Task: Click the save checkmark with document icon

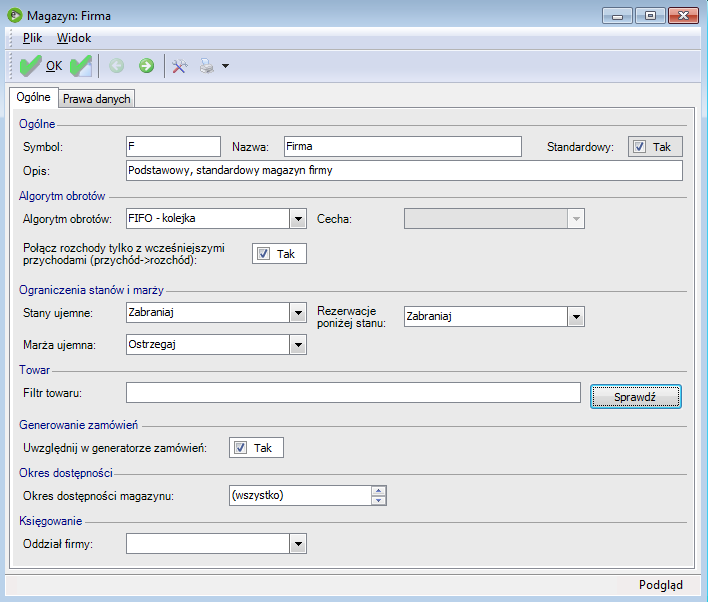Action: [81, 66]
